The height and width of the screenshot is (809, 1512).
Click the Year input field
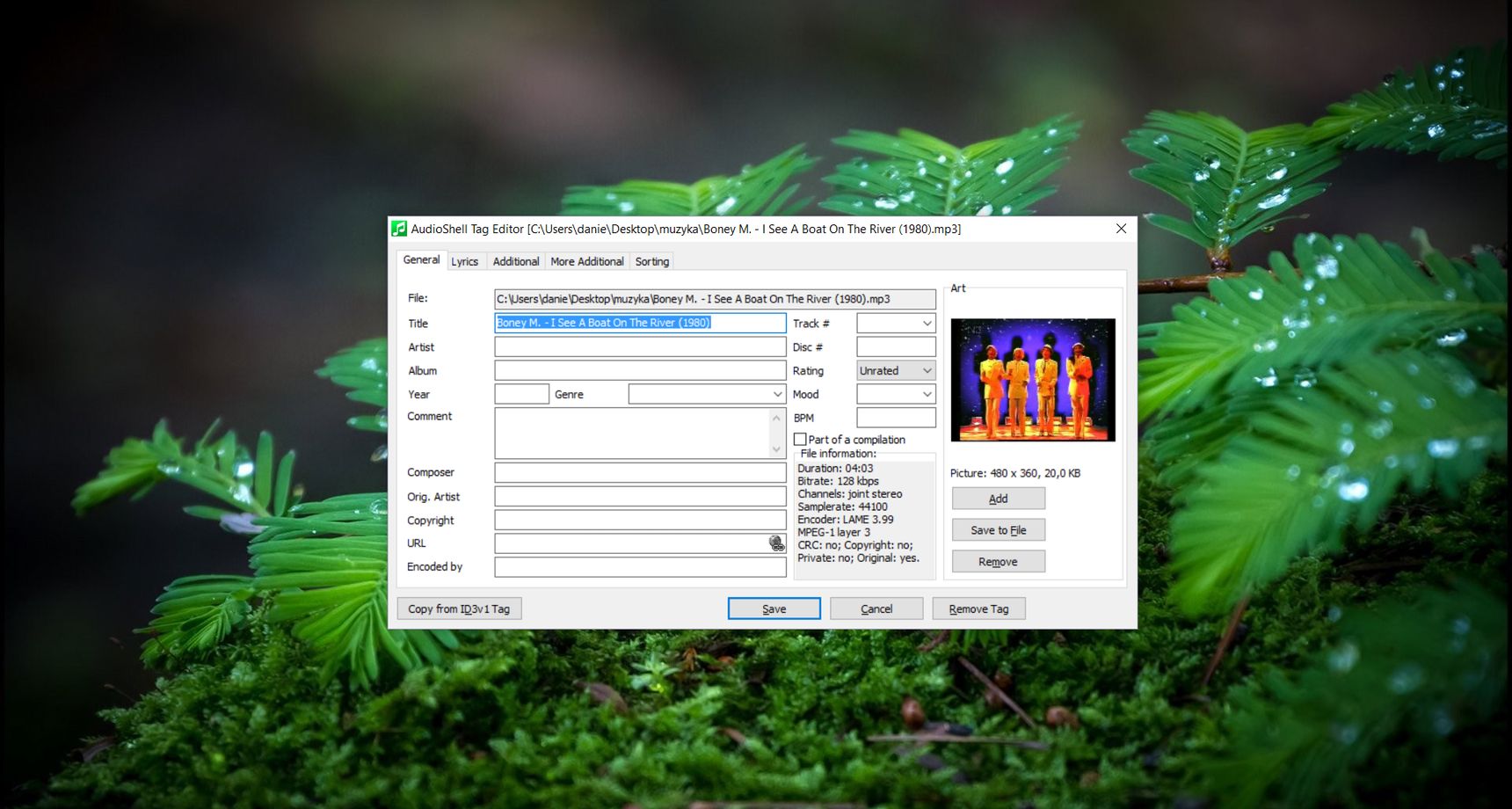click(522, 395)
